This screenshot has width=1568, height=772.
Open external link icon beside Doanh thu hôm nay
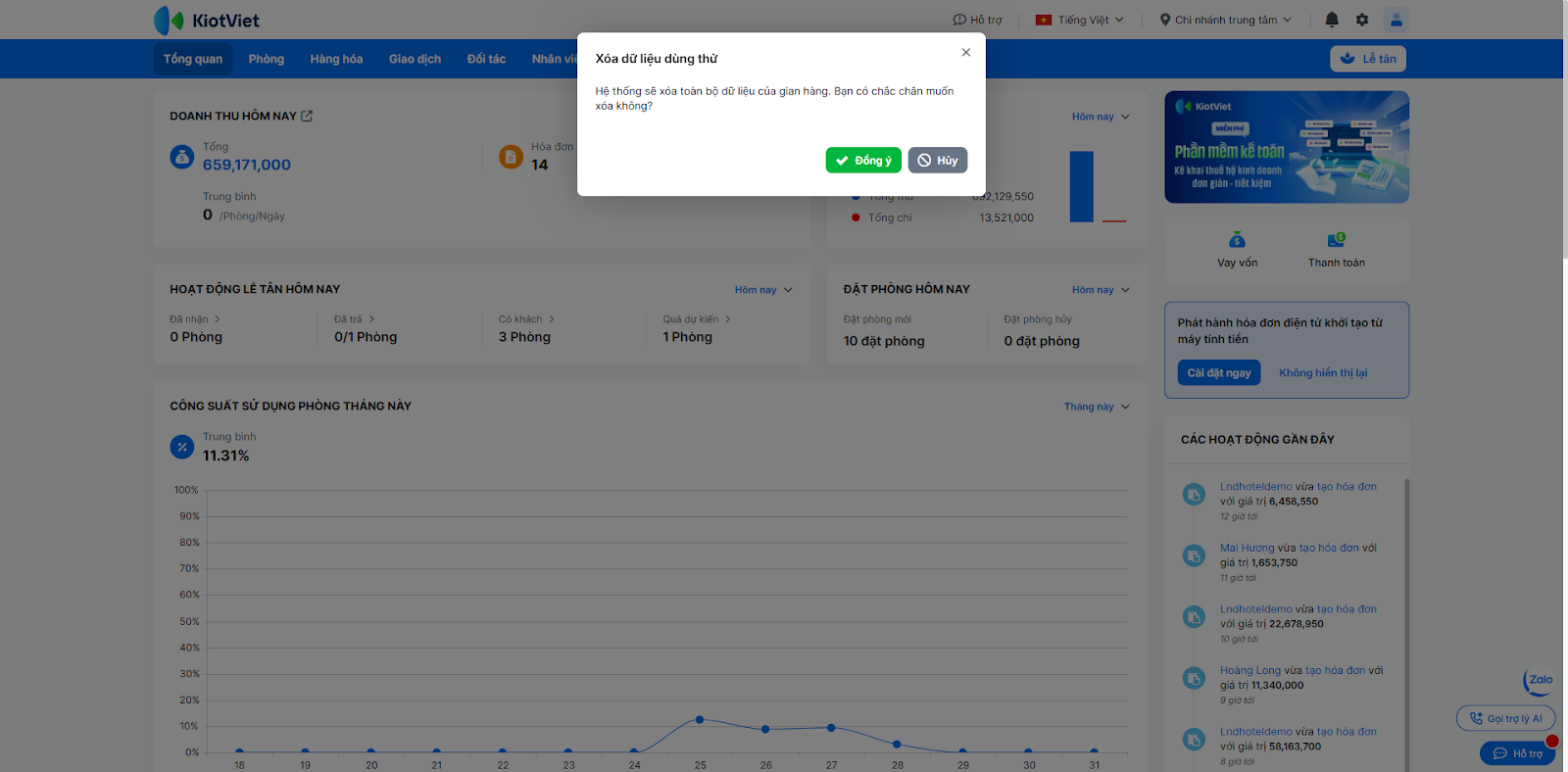(x=307, y=116)
